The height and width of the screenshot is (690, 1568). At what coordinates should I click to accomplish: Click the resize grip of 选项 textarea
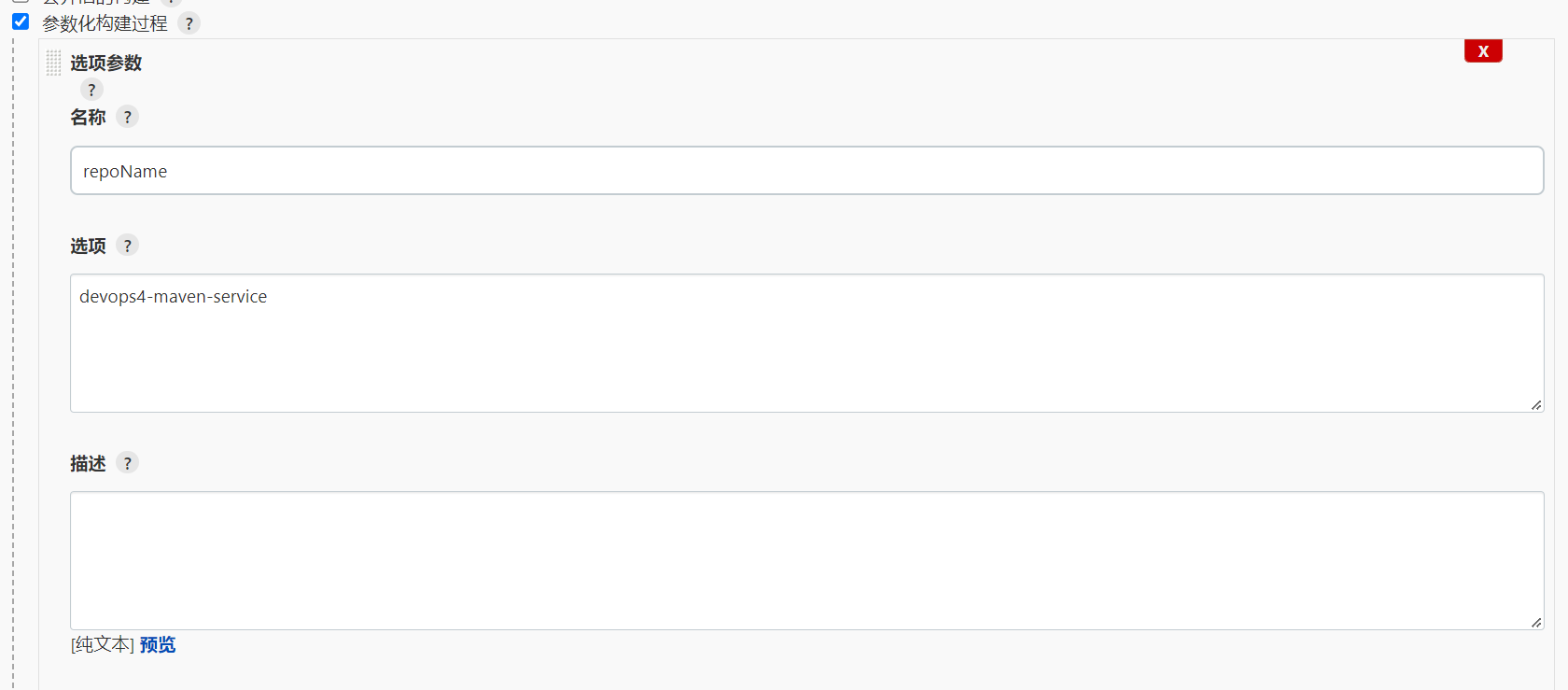coord(1536,405)
